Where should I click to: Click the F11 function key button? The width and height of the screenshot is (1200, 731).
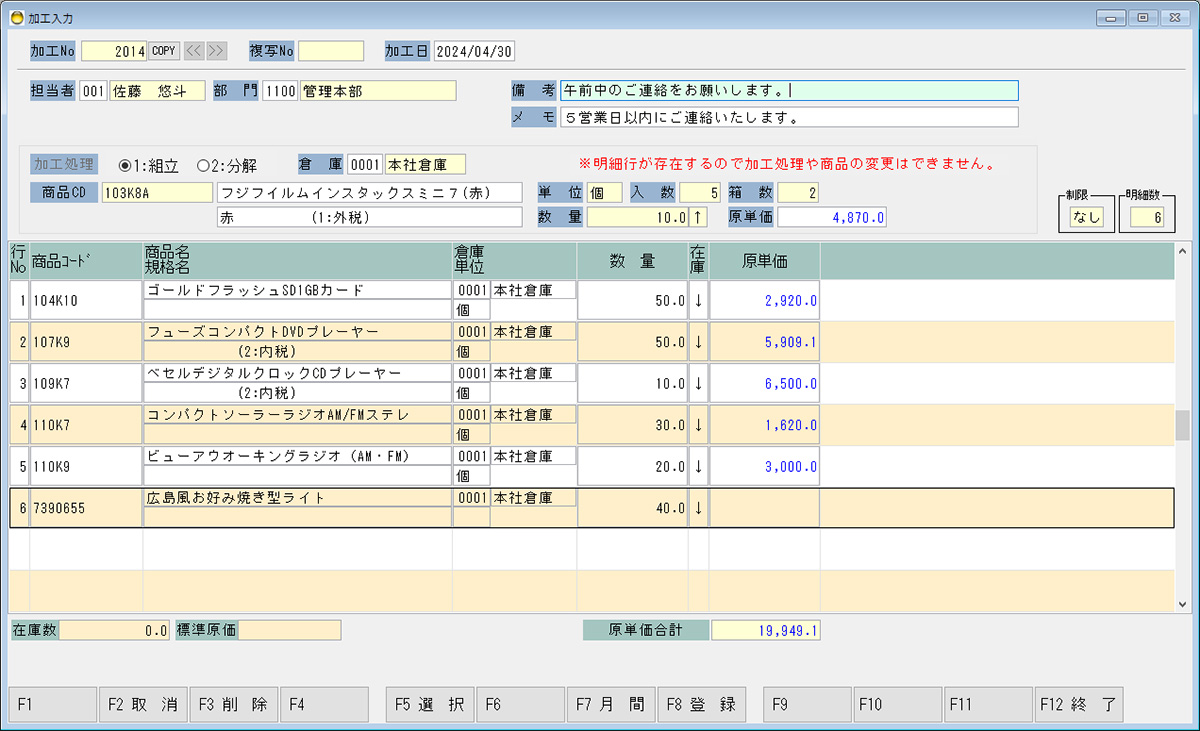pos(989,704)
